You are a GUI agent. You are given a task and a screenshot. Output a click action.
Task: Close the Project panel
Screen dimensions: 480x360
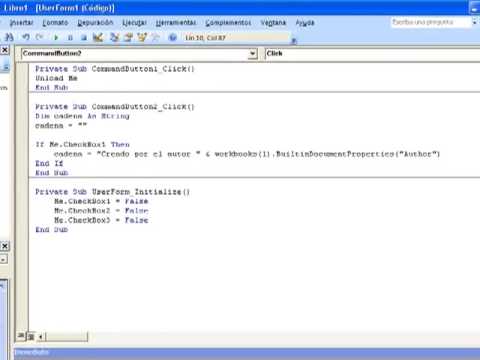coord(5,50)
